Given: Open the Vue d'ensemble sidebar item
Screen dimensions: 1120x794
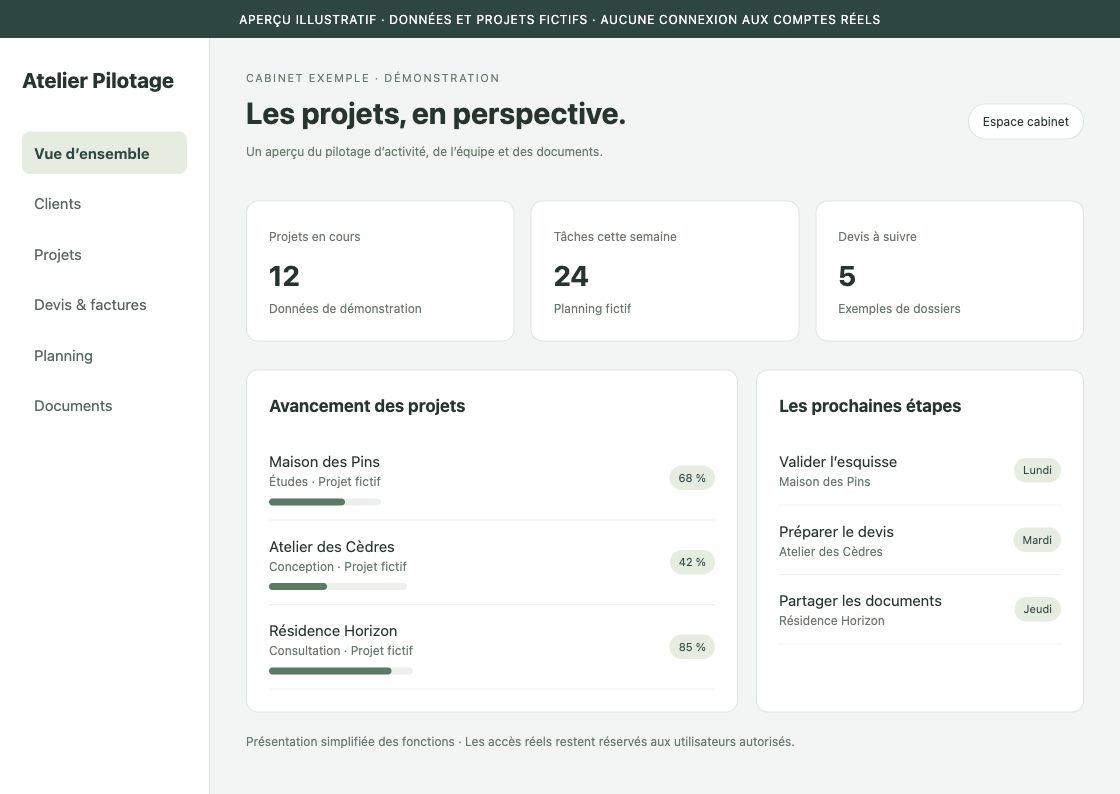Looking at the screenshot, I should (104, 153).
